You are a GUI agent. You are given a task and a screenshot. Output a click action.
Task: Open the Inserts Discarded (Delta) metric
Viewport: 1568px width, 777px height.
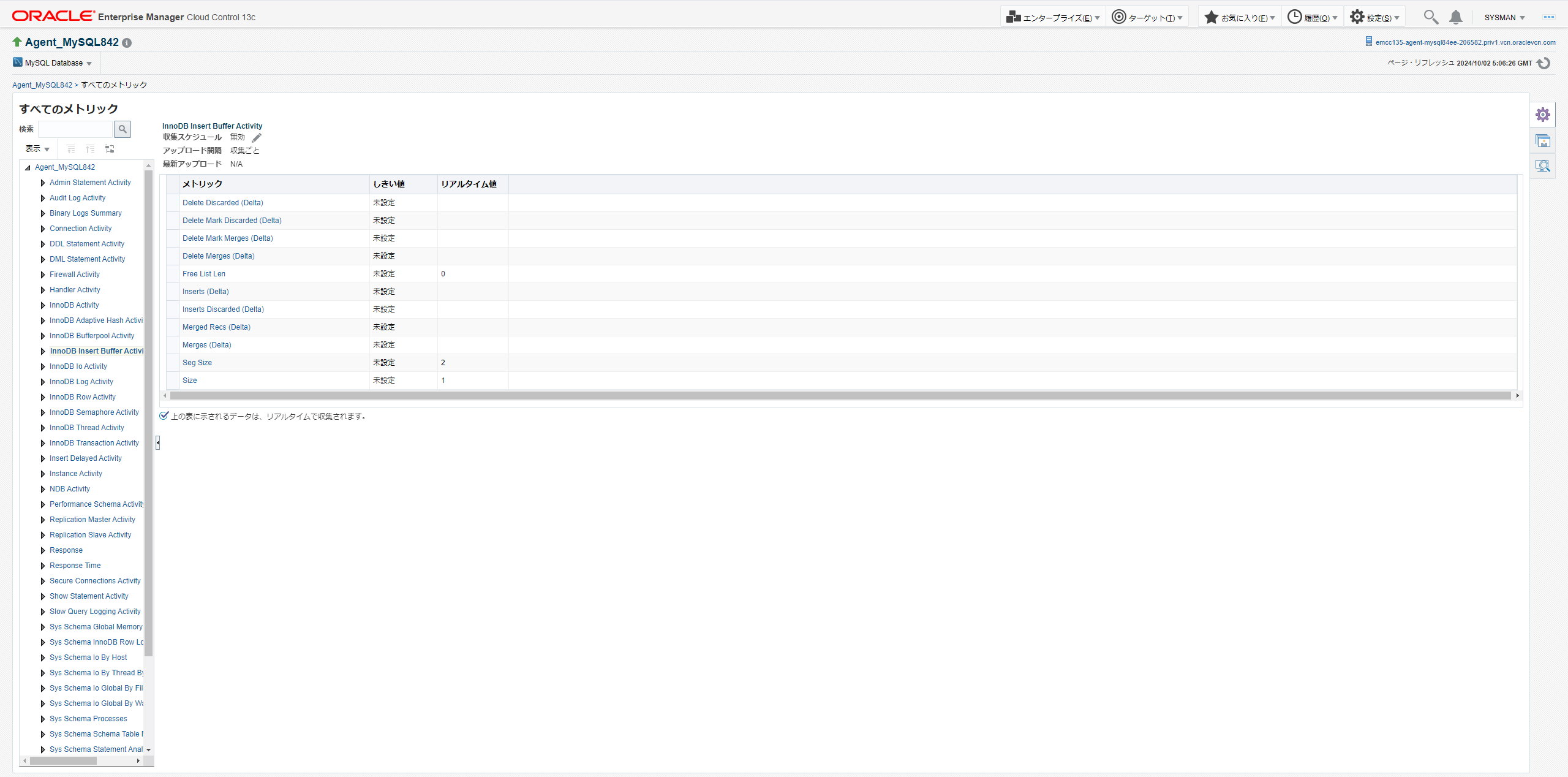(223, 309)
